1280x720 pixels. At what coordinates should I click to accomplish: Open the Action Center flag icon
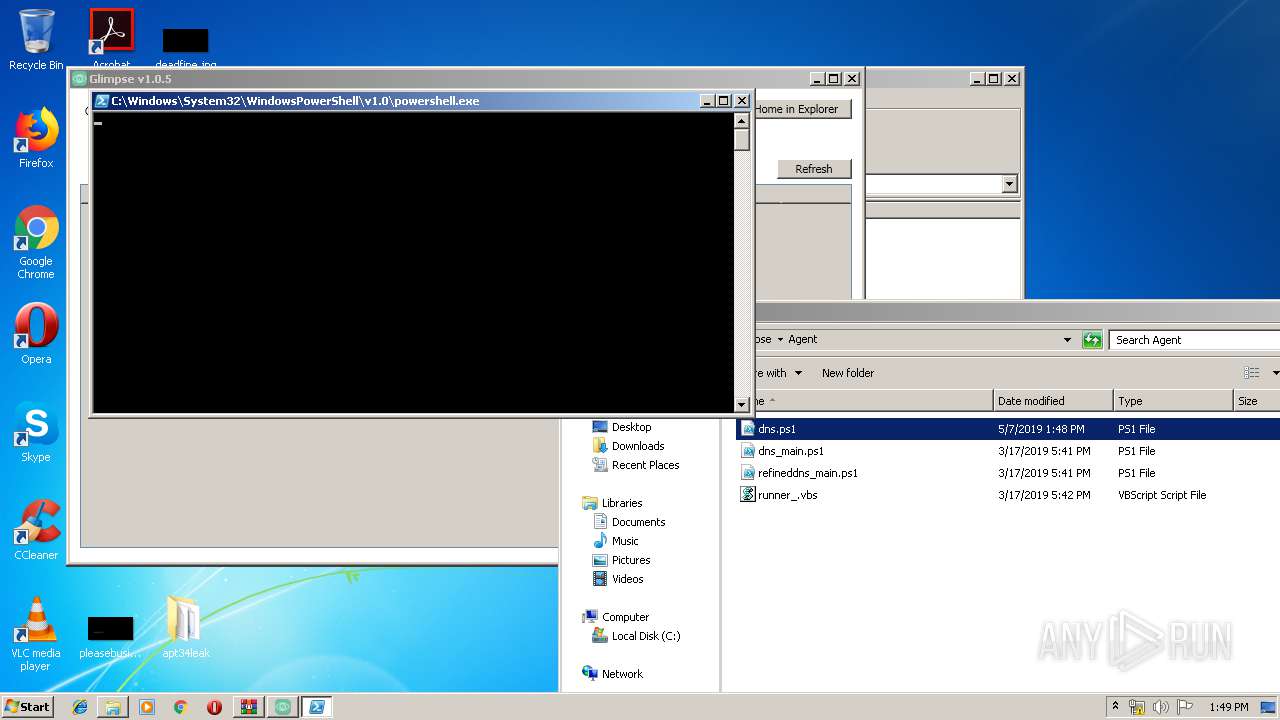pos(1185,707)
